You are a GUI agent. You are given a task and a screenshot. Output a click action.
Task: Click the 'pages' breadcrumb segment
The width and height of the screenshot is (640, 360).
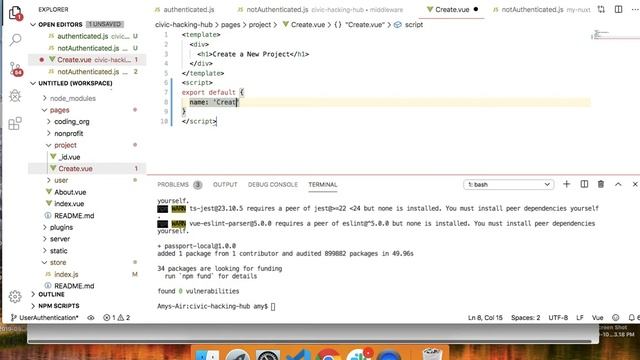pyautogui.click(x=231, y=25)
